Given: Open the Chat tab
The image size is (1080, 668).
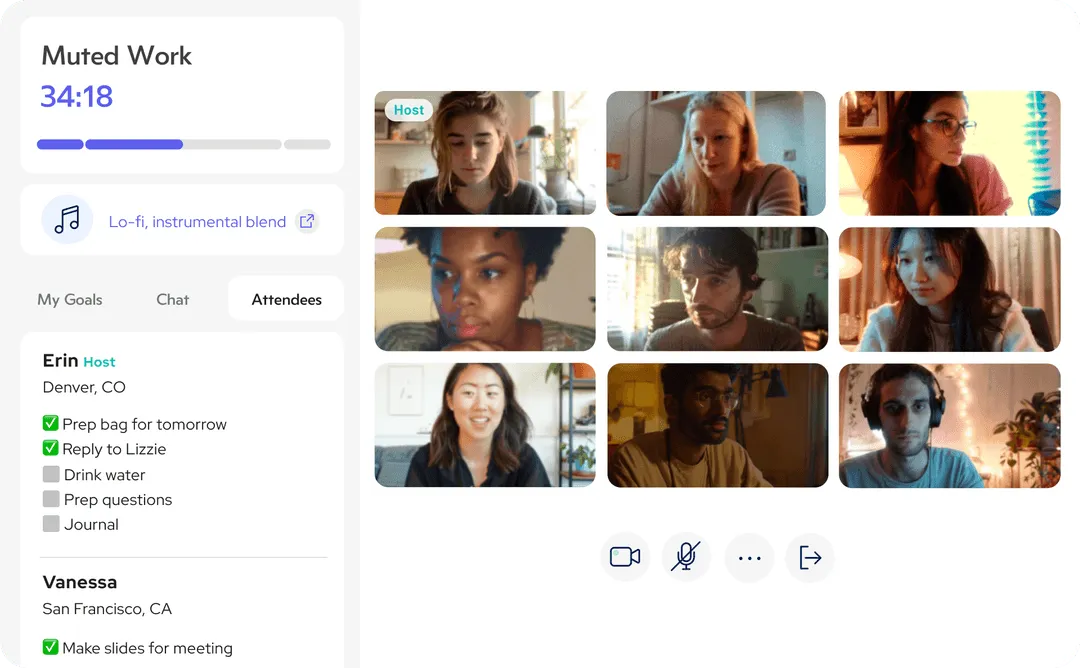Looking at the screenshot, I should coord(172,299).
